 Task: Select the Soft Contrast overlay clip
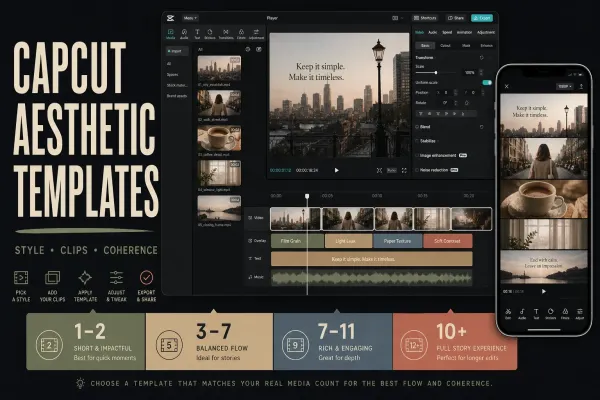(x=448, y=241)
